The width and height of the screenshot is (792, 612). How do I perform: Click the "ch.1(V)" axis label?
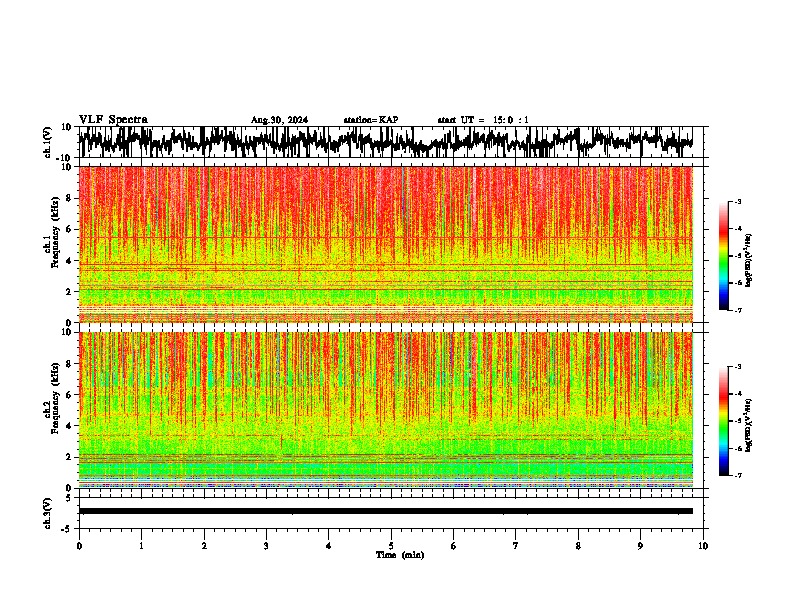point(48,142)
